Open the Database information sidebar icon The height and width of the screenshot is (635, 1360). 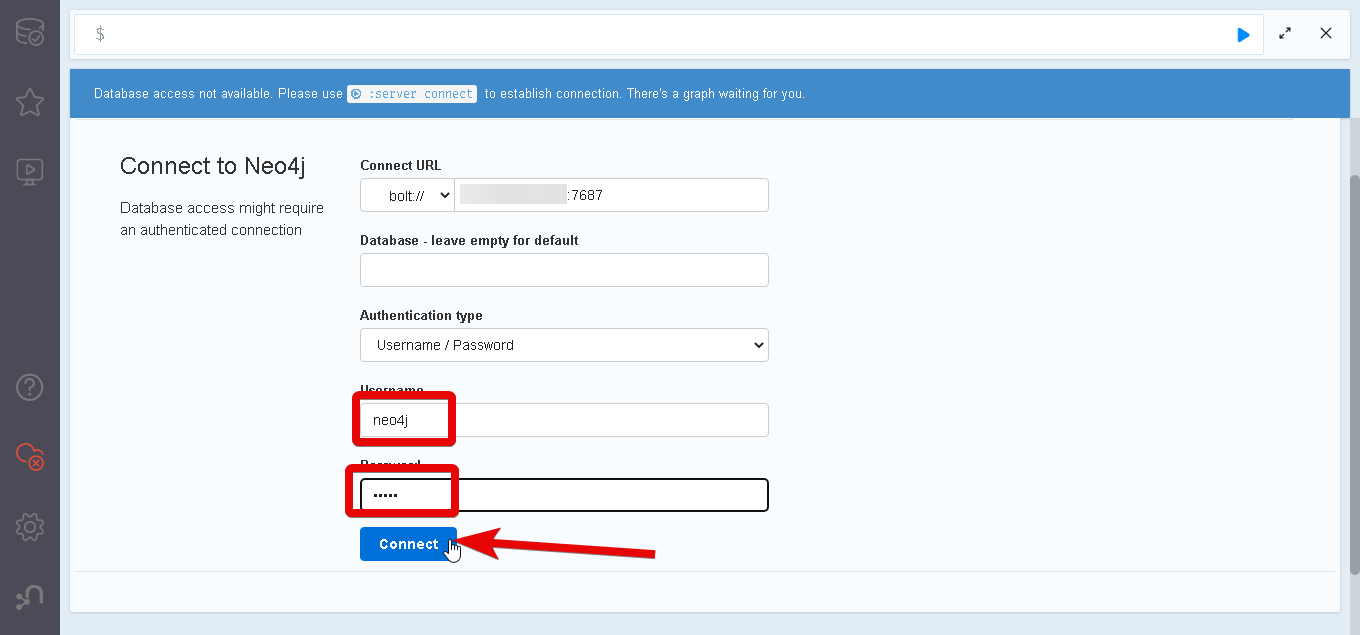[29, 32]
